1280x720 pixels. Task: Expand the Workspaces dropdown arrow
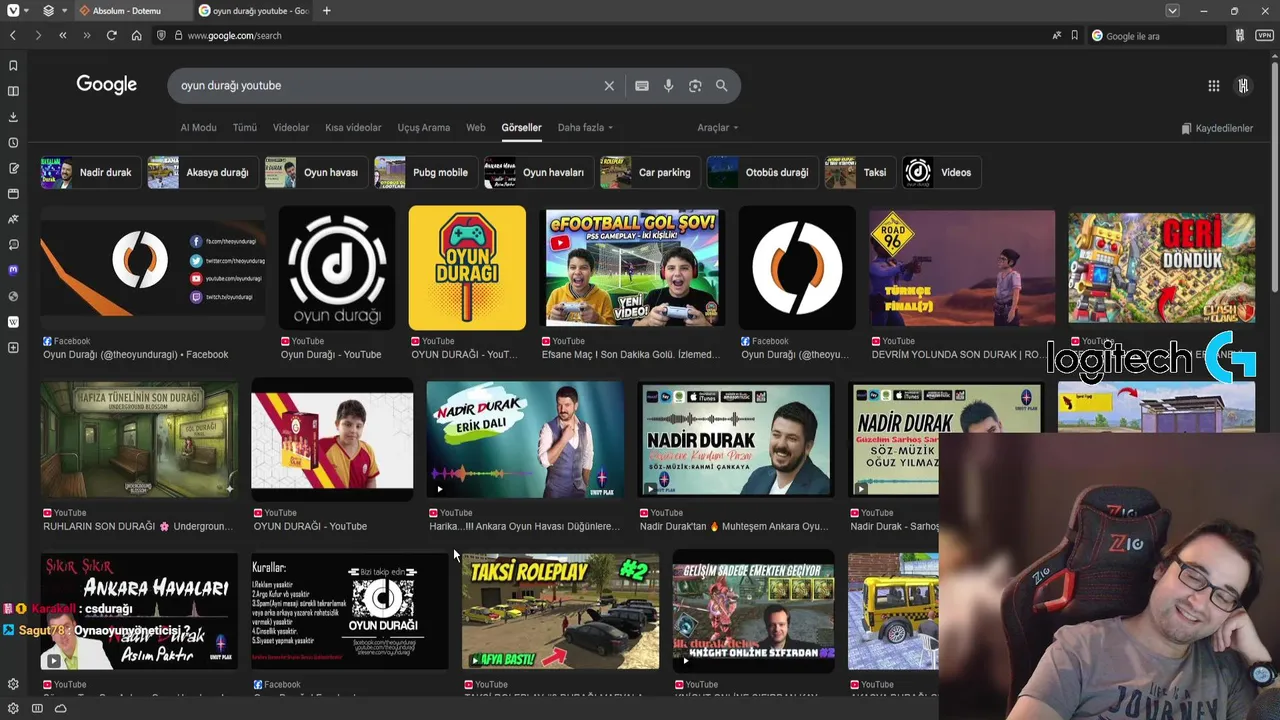tap(65, 11)
